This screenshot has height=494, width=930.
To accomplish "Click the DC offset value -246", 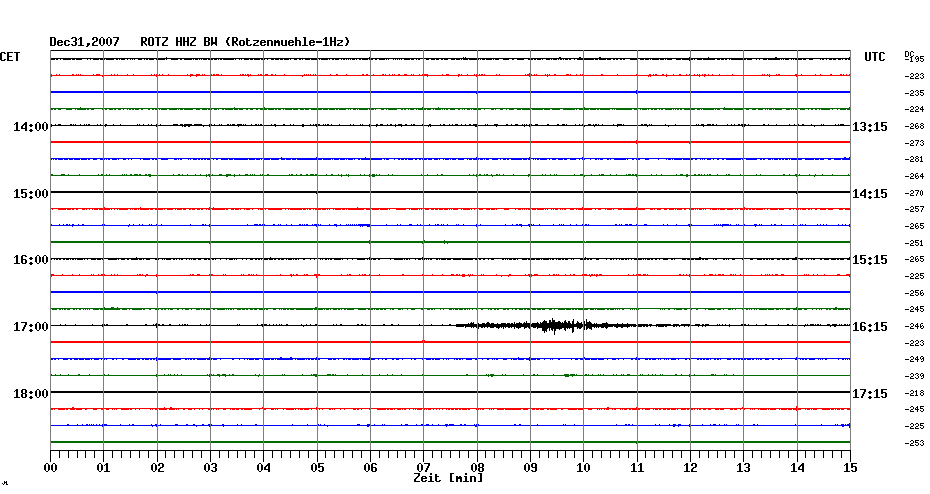I will (x=914, y=327).
